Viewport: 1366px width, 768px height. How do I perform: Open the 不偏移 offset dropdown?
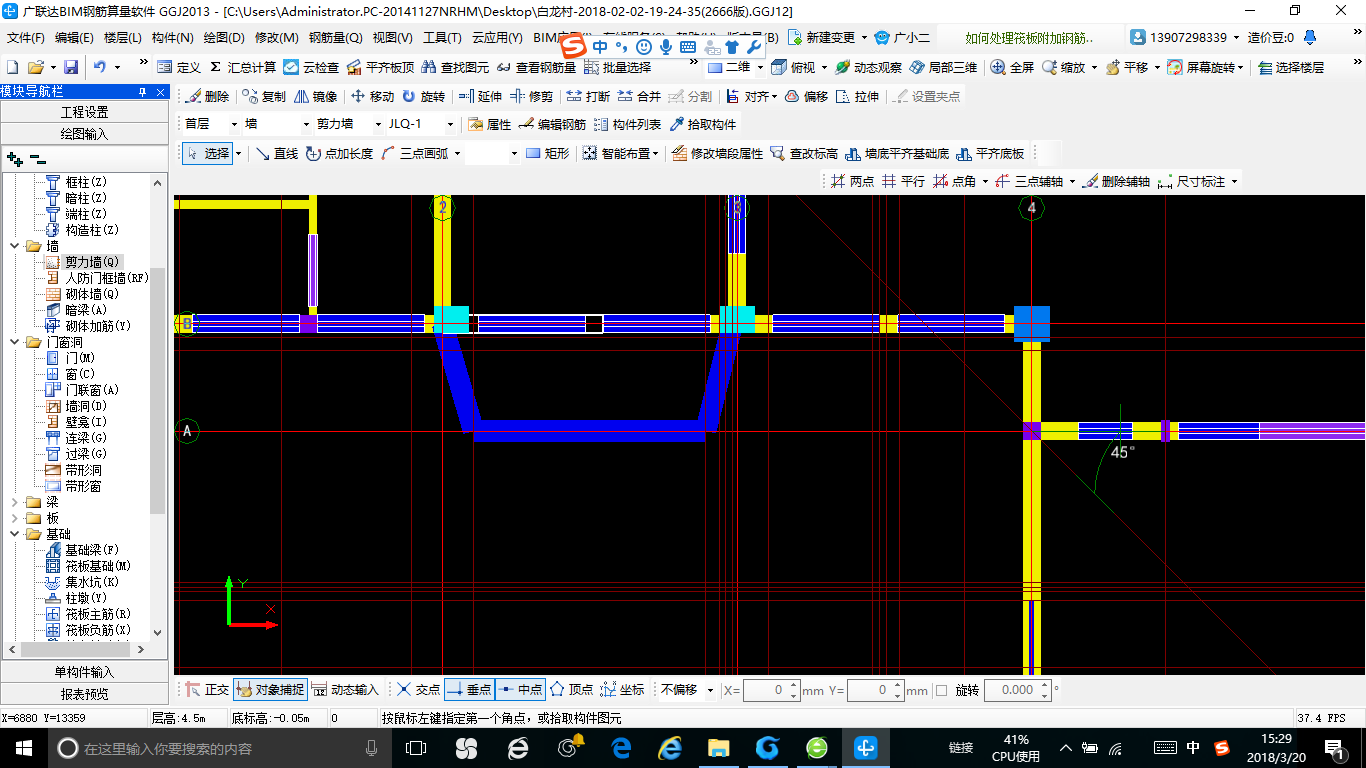[710, 690]
